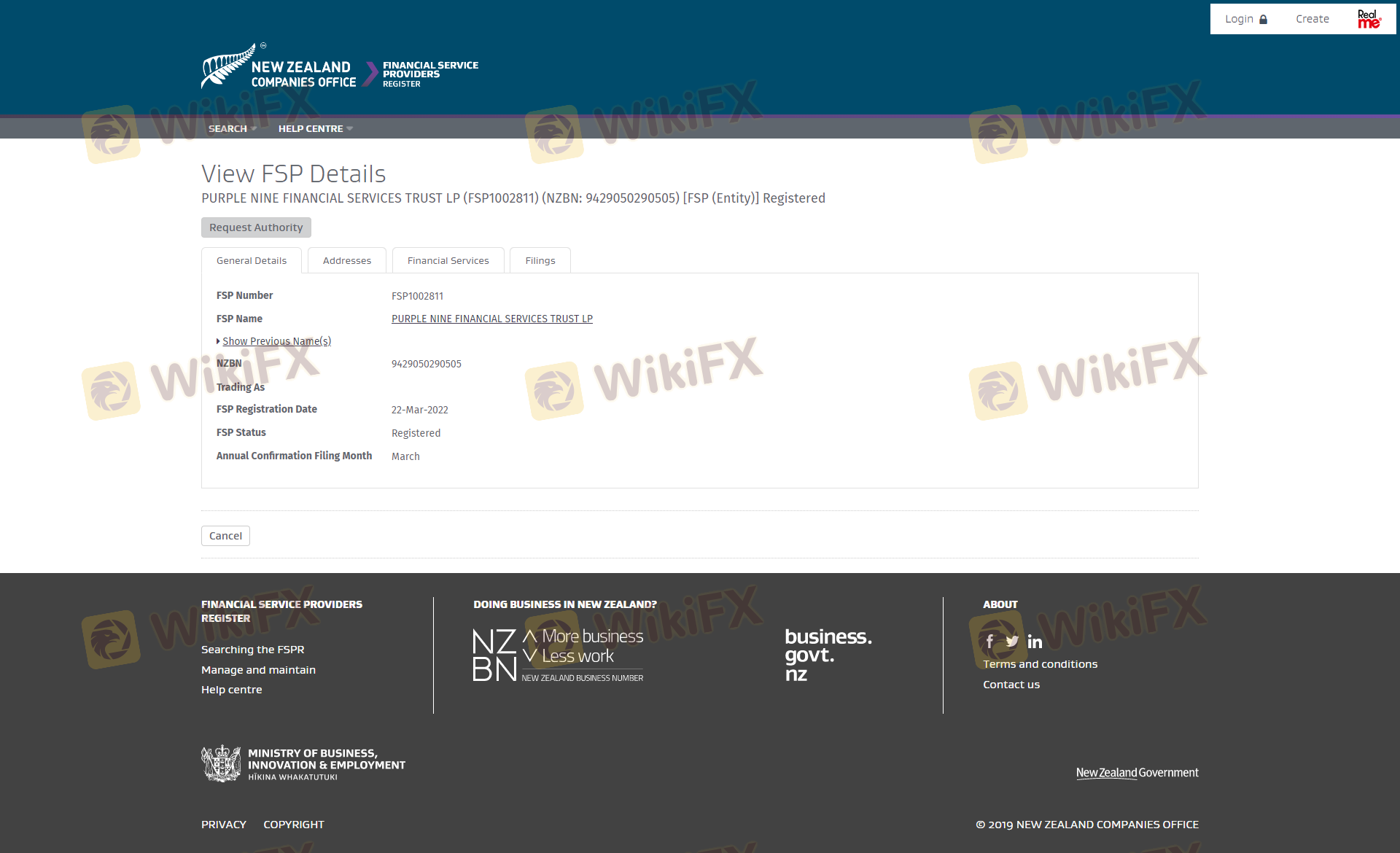Open the LinkedIn icon in footer
Image resolution: width=1400 pixels, height=853 pixels.
point(1035,642)
